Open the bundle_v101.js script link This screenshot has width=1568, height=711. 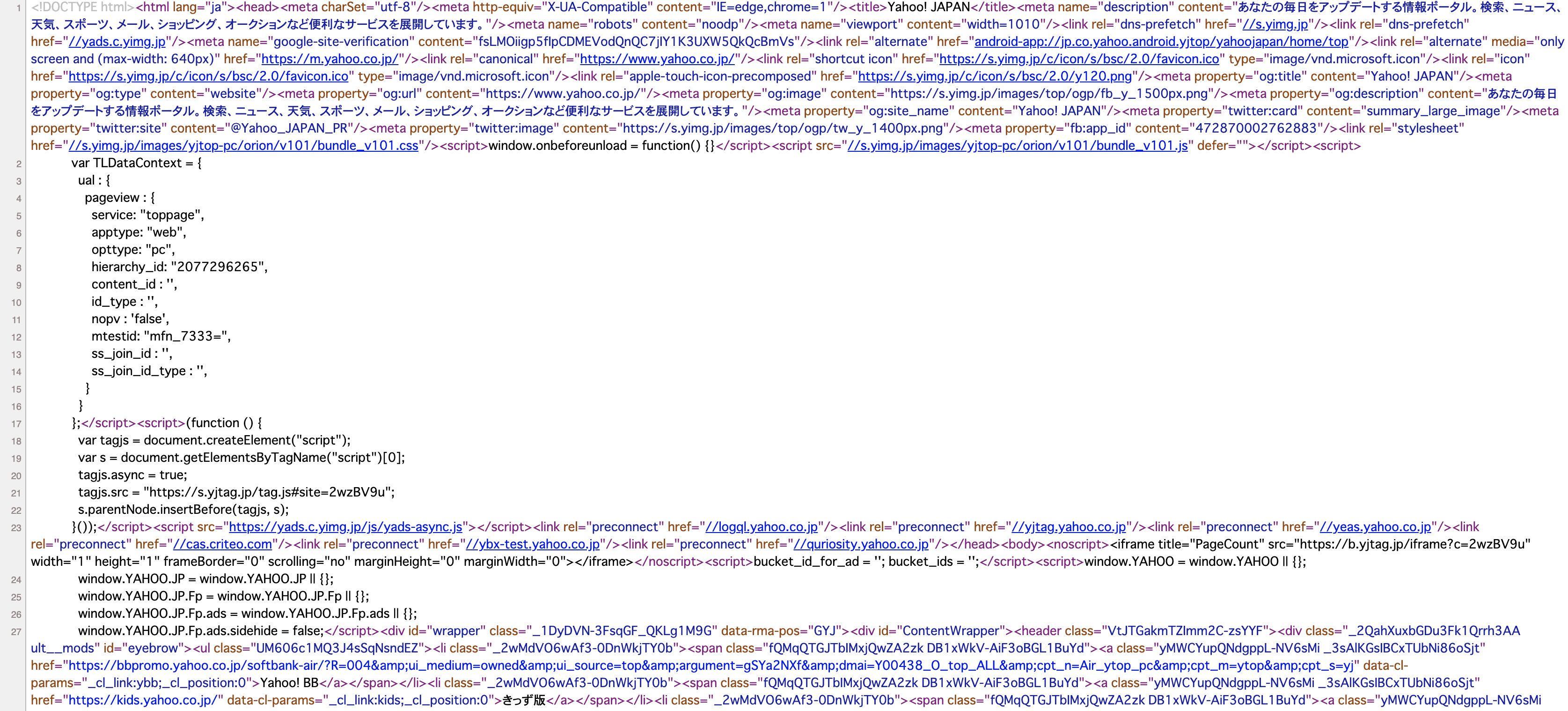coord(1018,146)
